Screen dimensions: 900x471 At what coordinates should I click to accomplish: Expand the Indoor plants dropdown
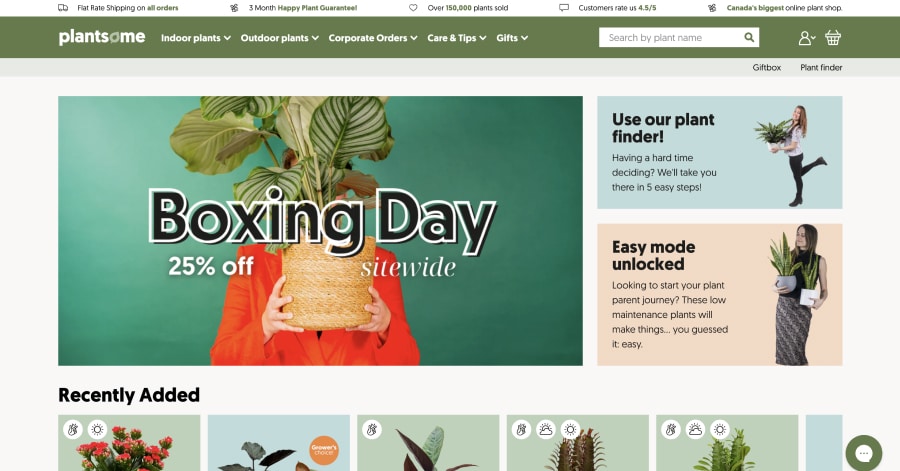[x=196, y=38]
